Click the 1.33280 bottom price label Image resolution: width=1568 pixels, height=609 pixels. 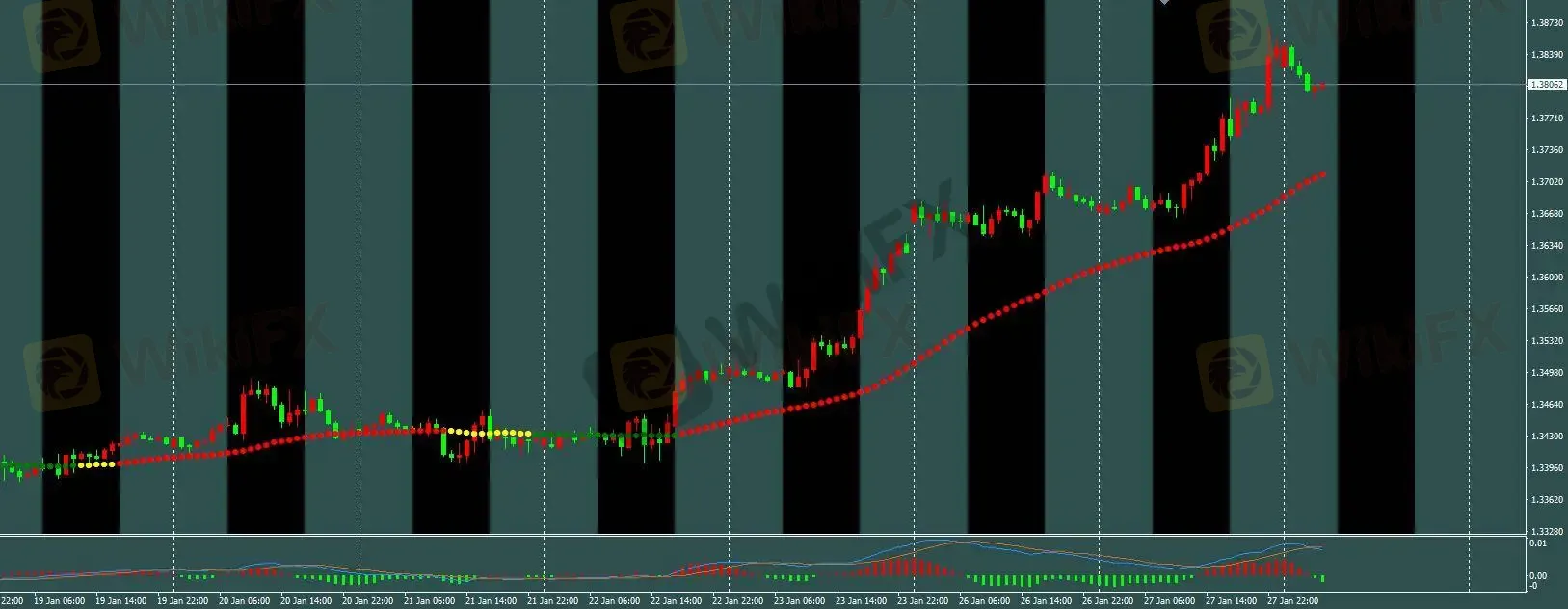coord(1547,531)
